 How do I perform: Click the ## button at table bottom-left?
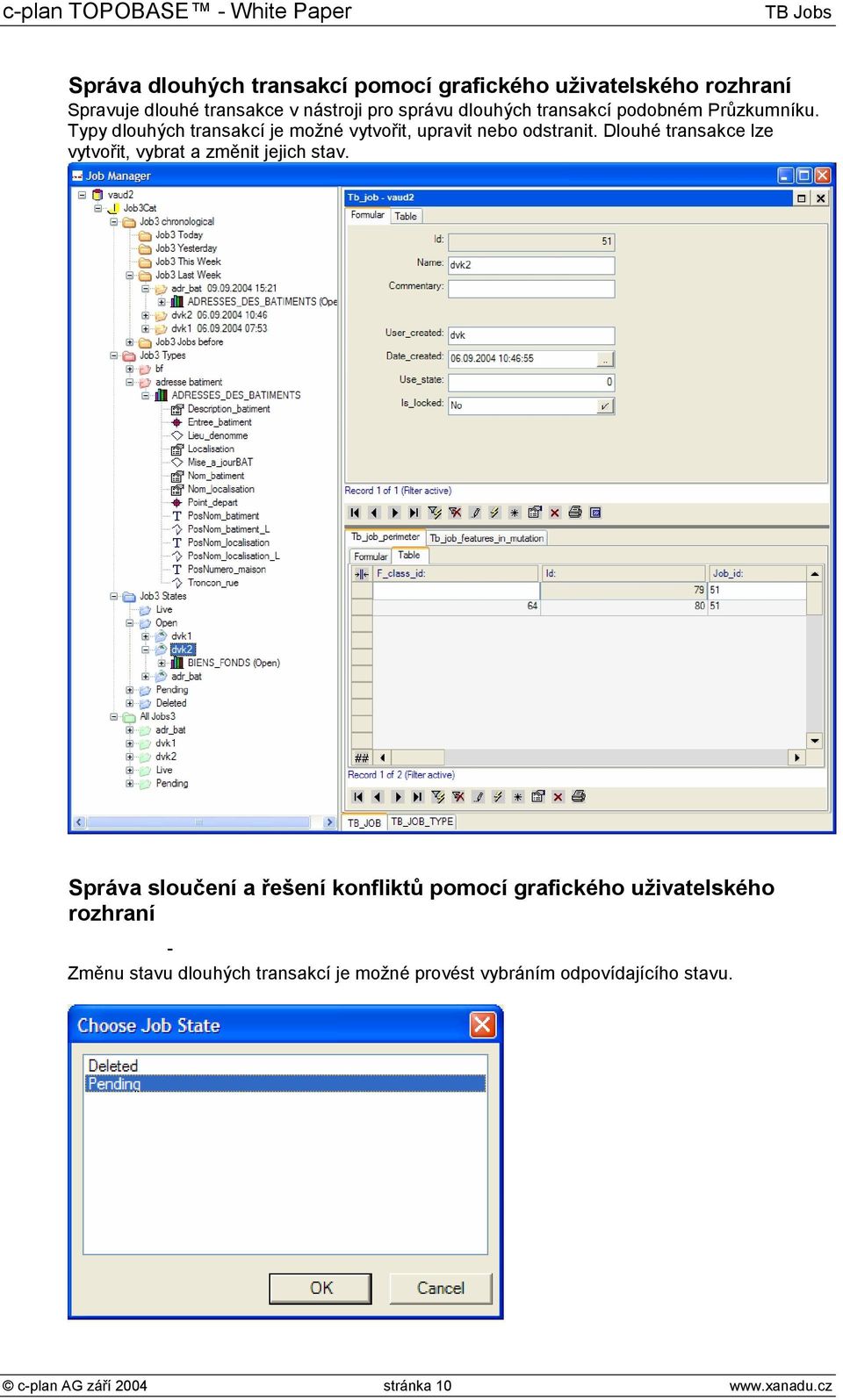(x=362, y=757)
